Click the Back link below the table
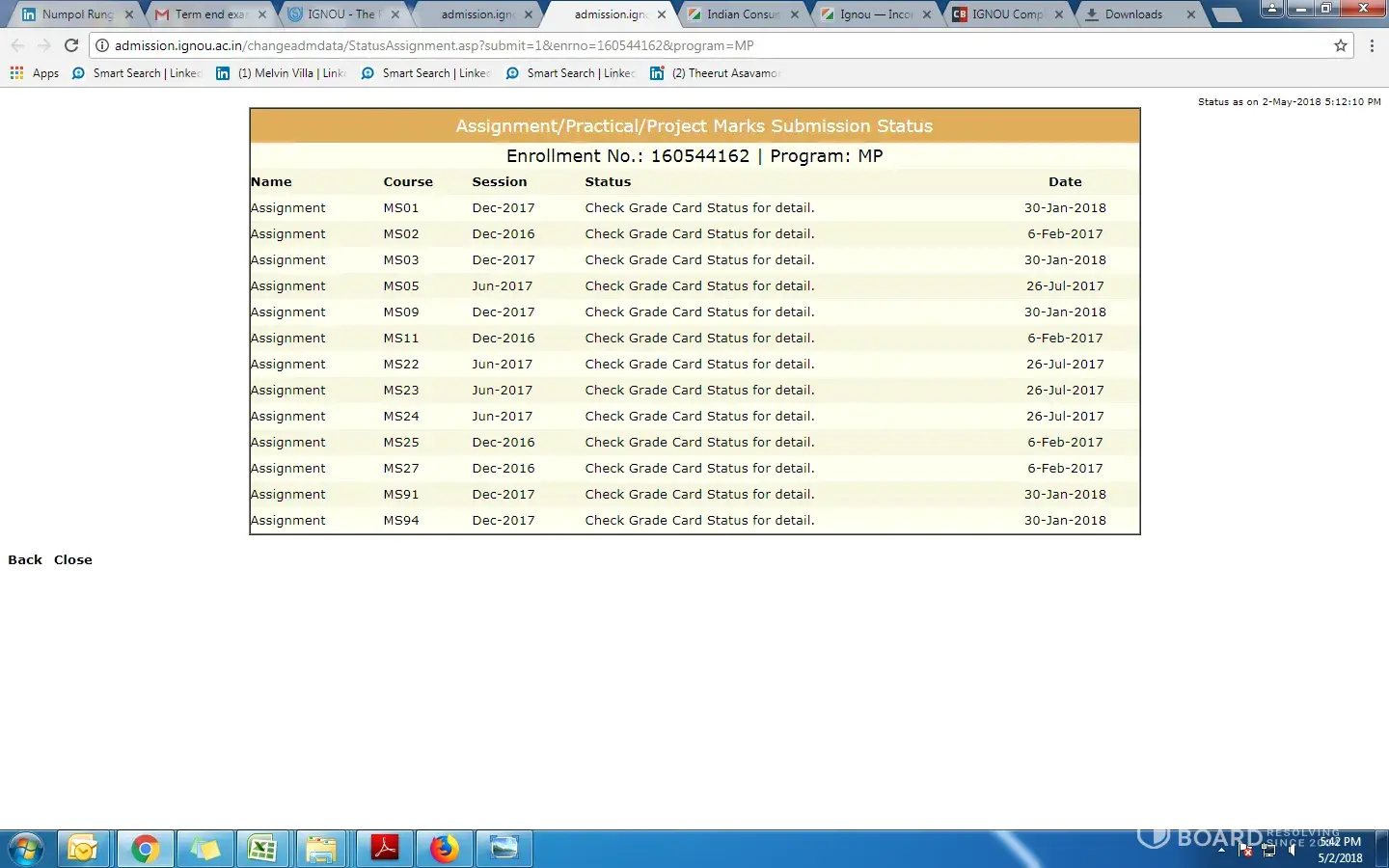1389x868 pixels. click(25, 559)
